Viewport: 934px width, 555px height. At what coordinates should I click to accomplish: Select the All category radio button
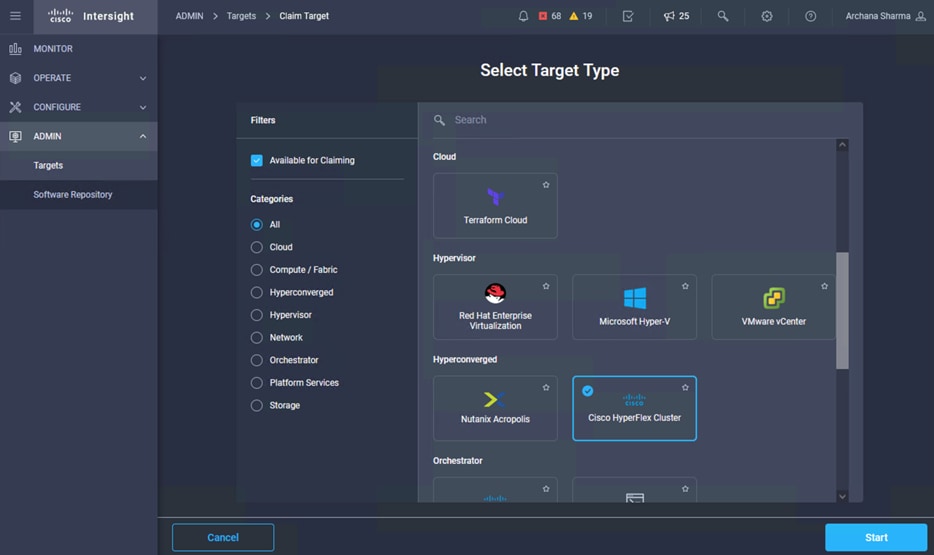tap(256, 225)
